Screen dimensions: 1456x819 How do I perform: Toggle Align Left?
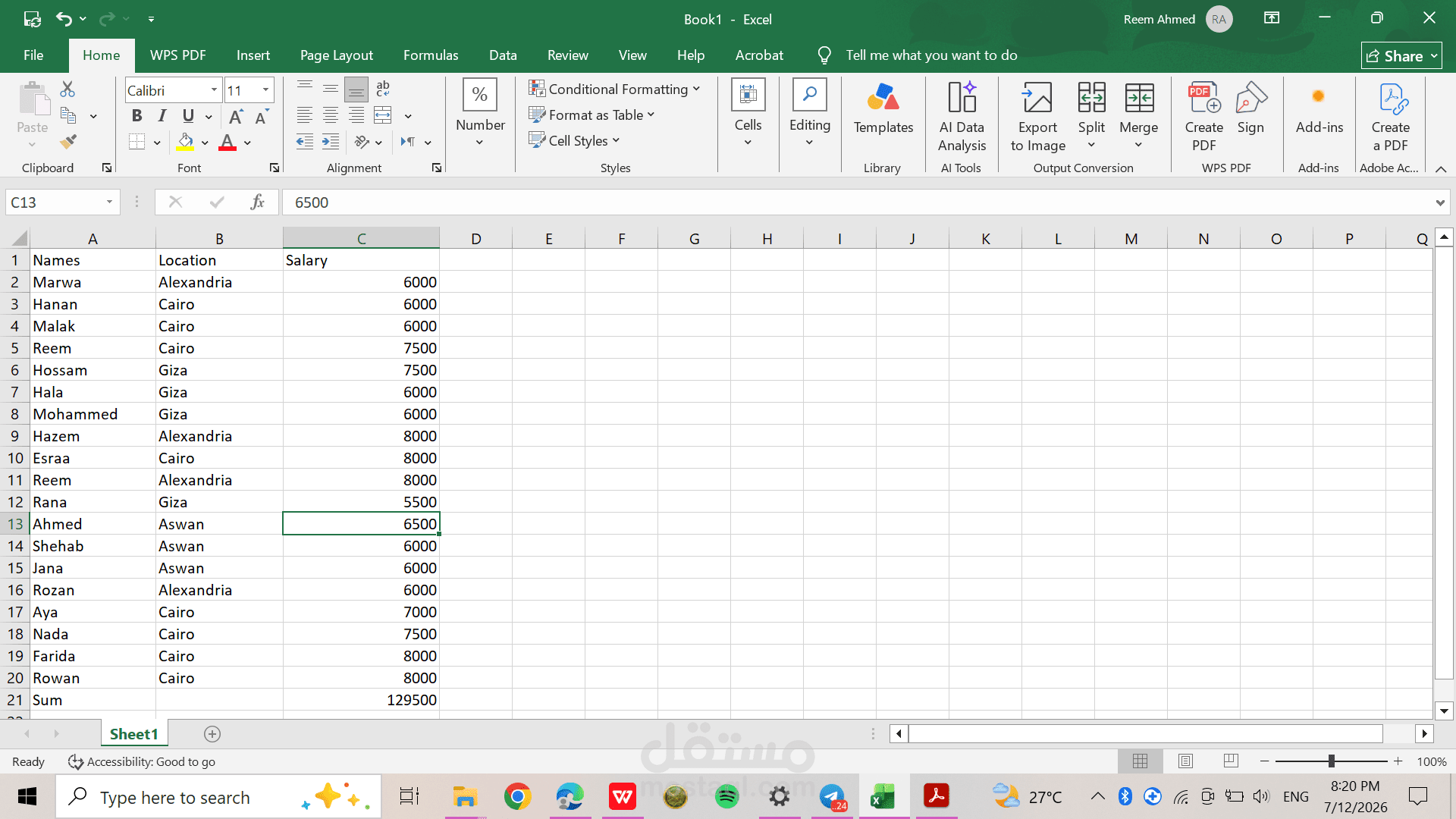click(305, 116)
